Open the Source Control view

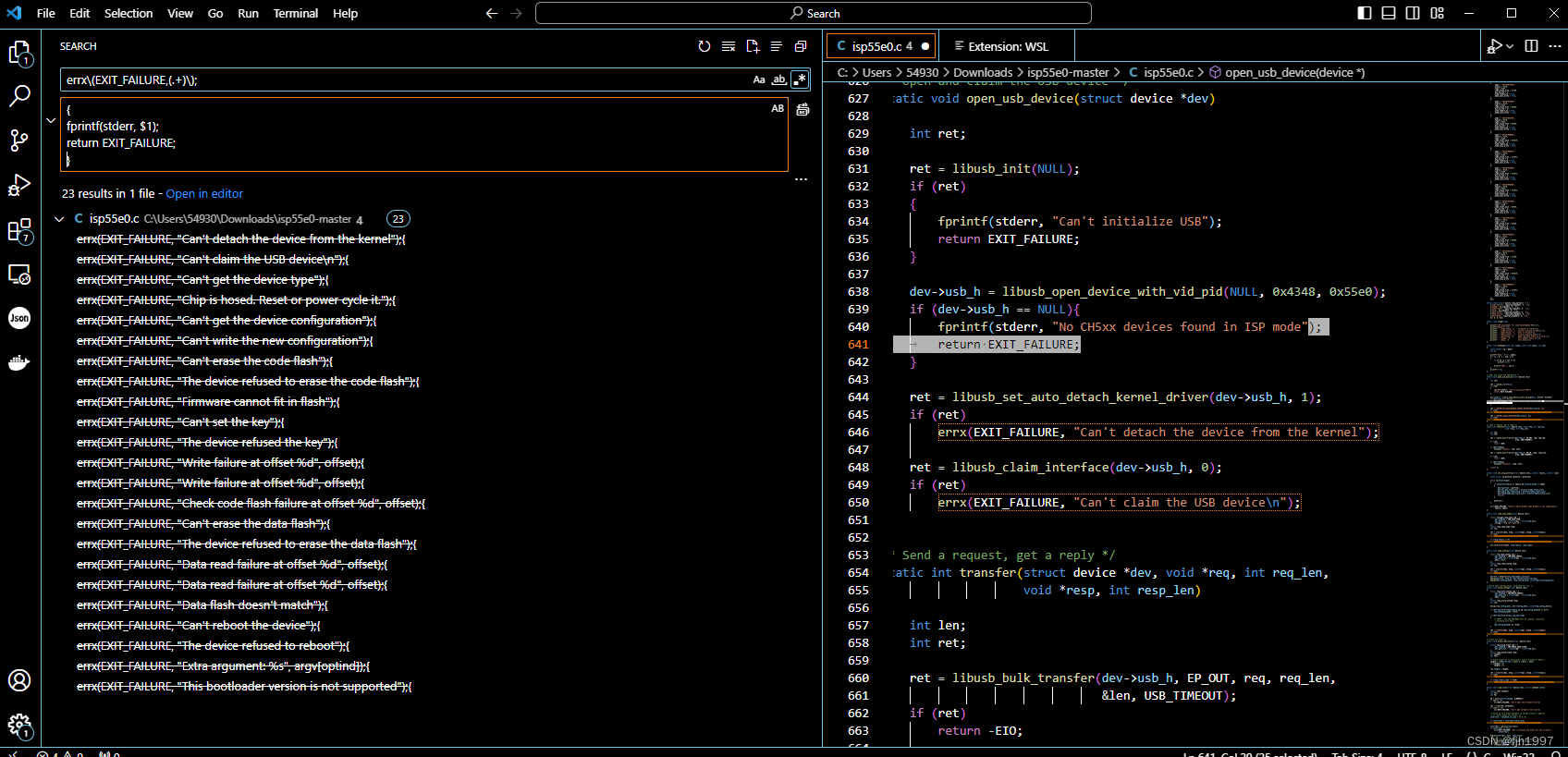(x=19, y=140)
